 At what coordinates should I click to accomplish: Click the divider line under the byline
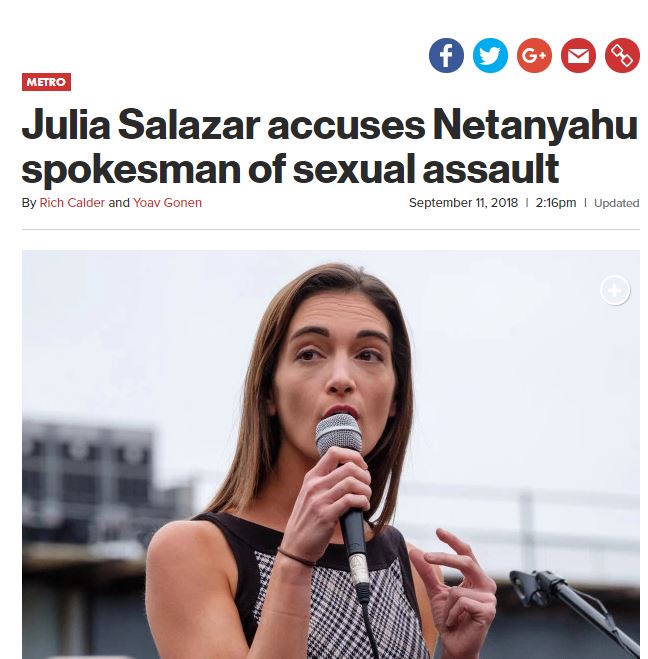click(331, 229)
